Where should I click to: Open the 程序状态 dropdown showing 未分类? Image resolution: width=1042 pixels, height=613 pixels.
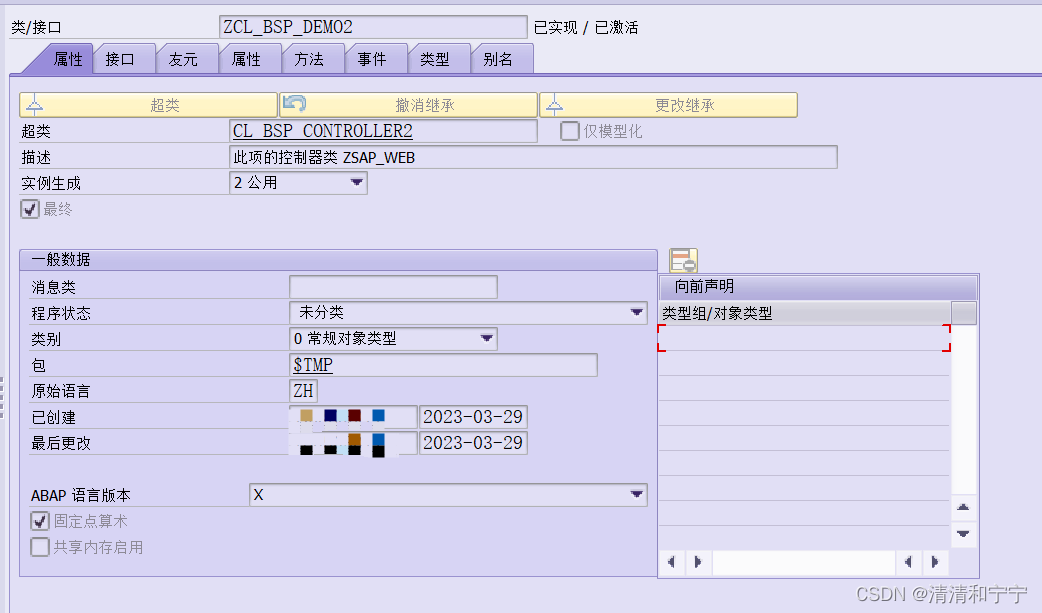tap(638, 312)
